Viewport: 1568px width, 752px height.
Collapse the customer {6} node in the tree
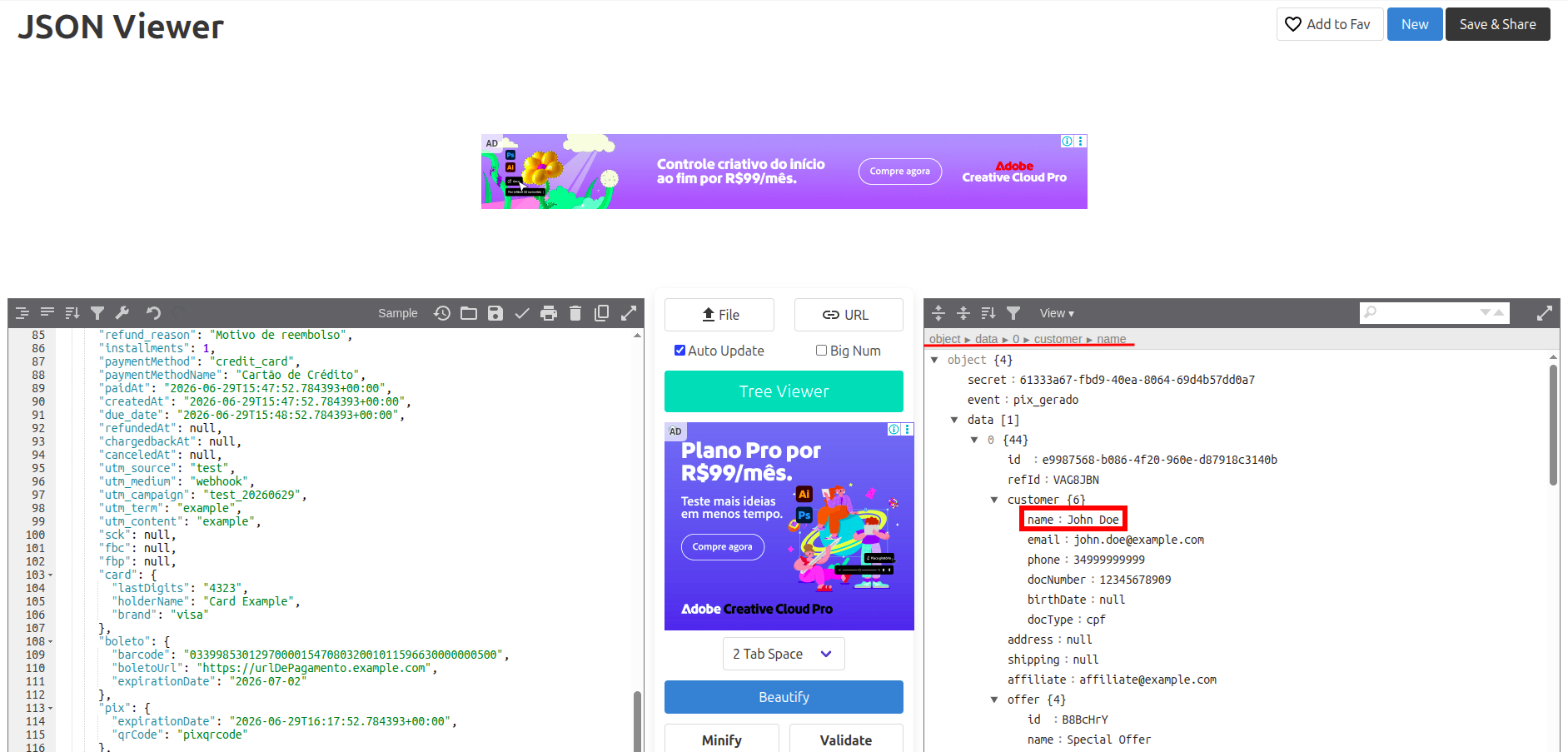click(x=994, y=500)
